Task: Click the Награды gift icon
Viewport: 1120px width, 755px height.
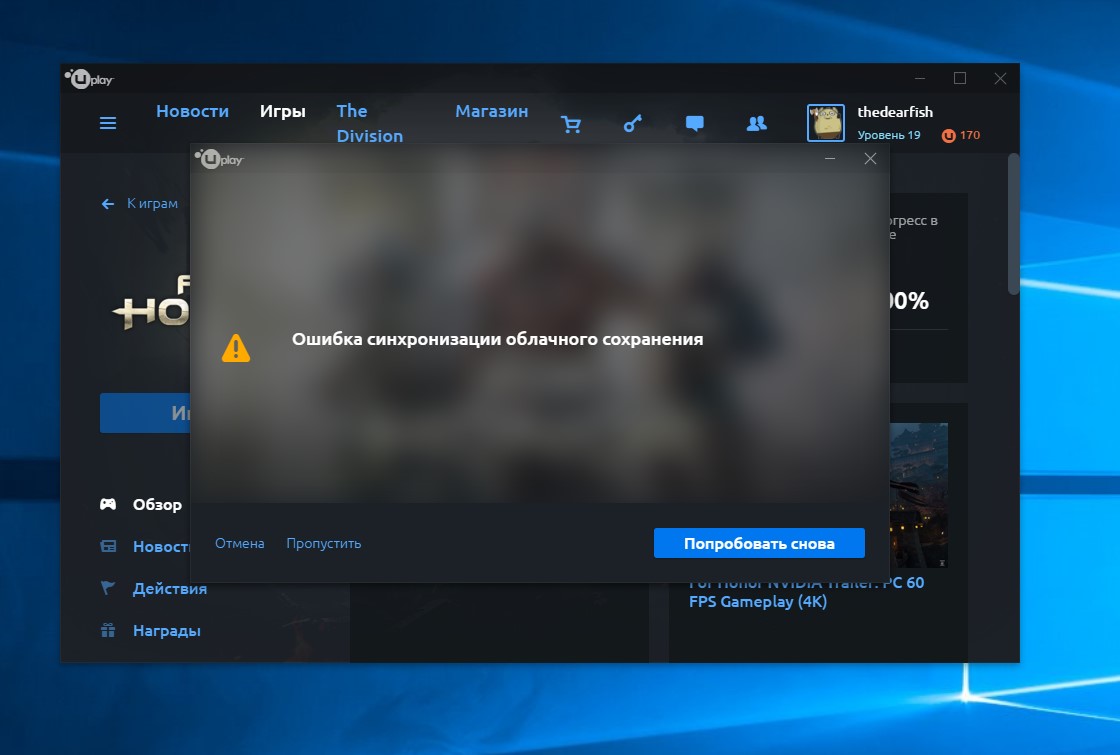Action: pos(108,630)
